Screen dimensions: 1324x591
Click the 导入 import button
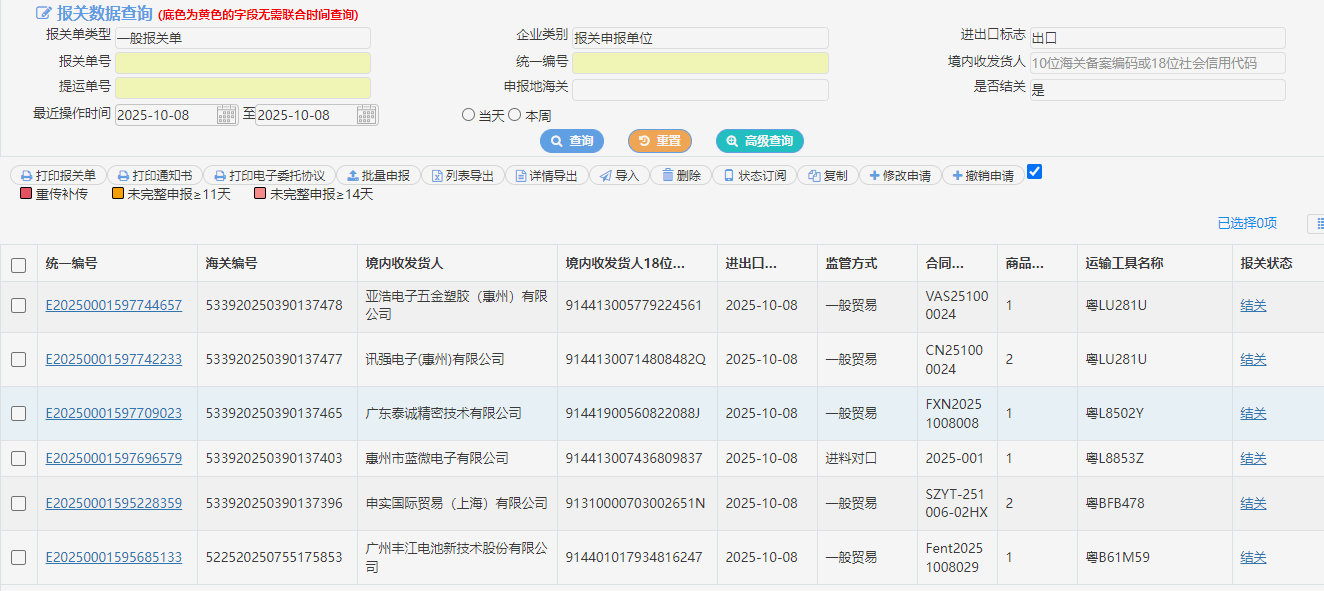618,175
